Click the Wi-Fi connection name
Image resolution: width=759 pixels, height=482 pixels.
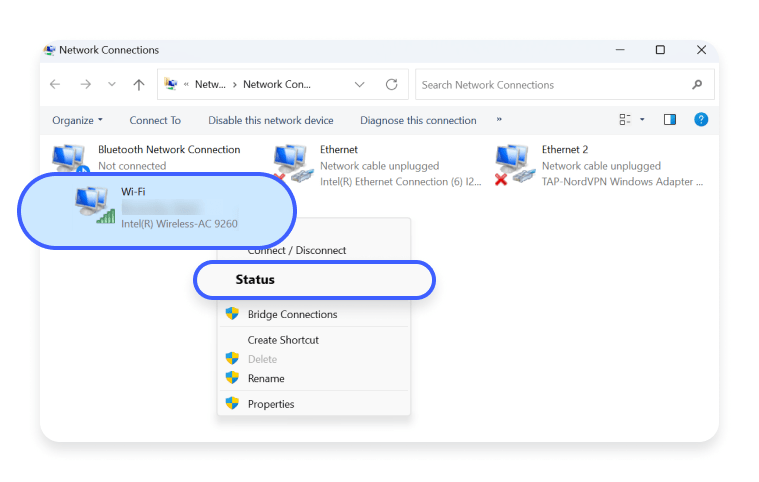point(133,192)
